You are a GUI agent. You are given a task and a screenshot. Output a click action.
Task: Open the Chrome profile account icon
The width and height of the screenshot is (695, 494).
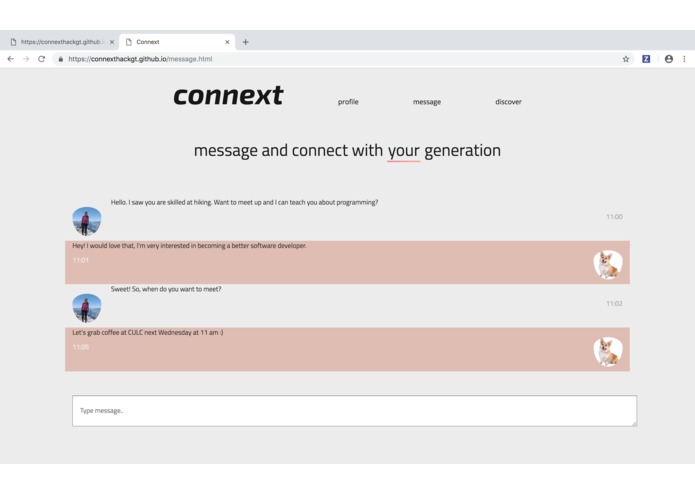(x=669, y=59)
